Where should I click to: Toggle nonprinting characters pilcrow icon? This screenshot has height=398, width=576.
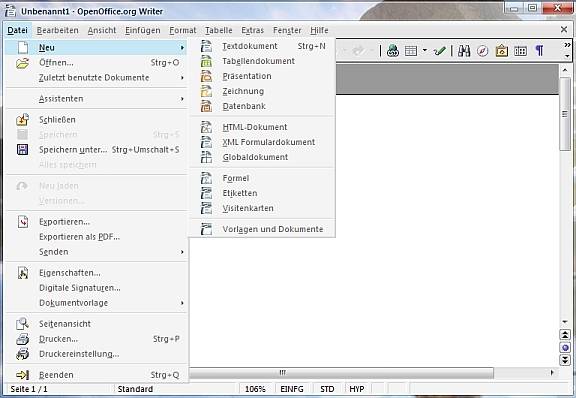coord(539,51)
